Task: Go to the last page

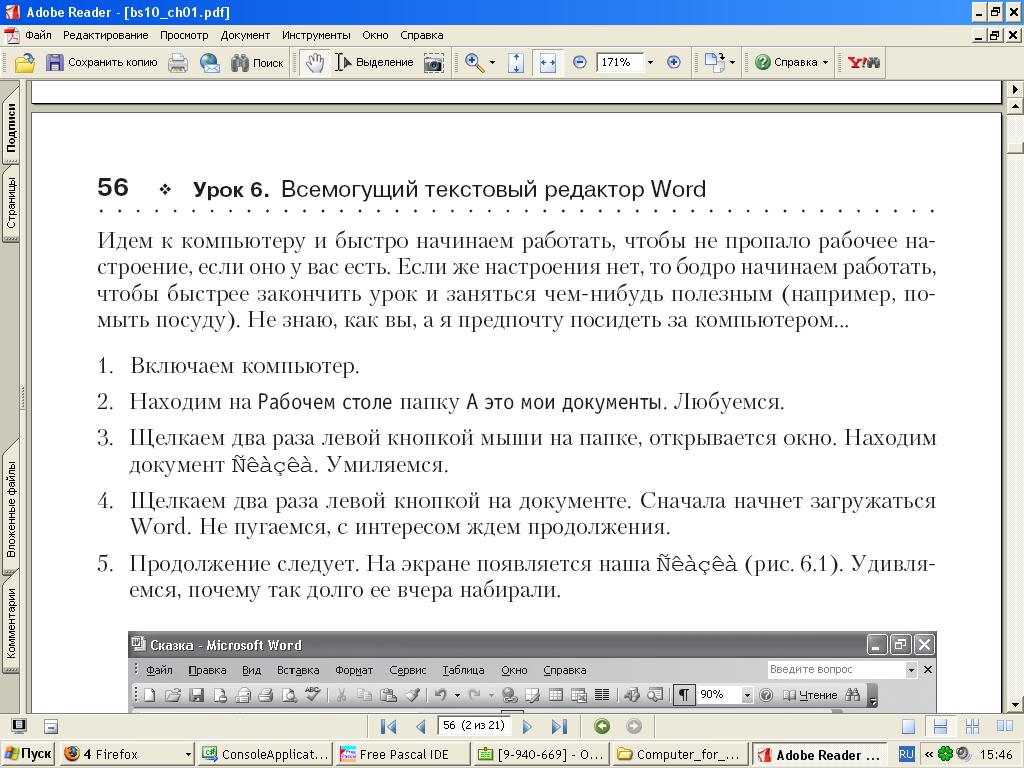Action: tap(559, 726)
